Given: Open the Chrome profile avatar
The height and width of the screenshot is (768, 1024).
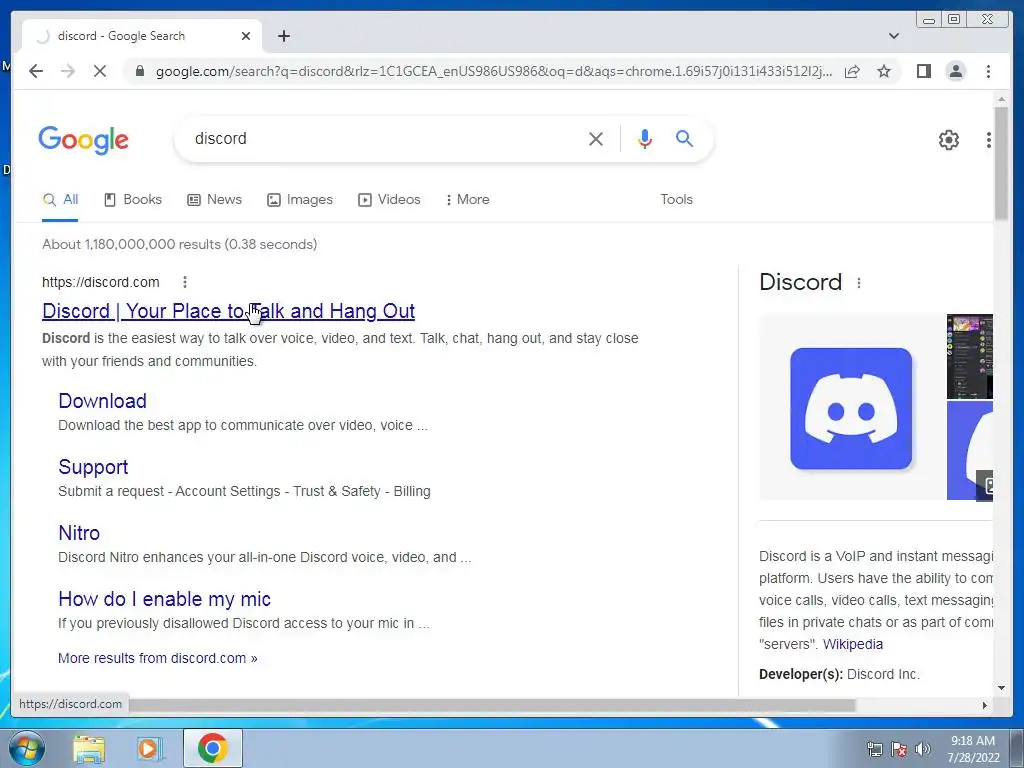Looking at the screenshot, I should click(x=955, y=71).
